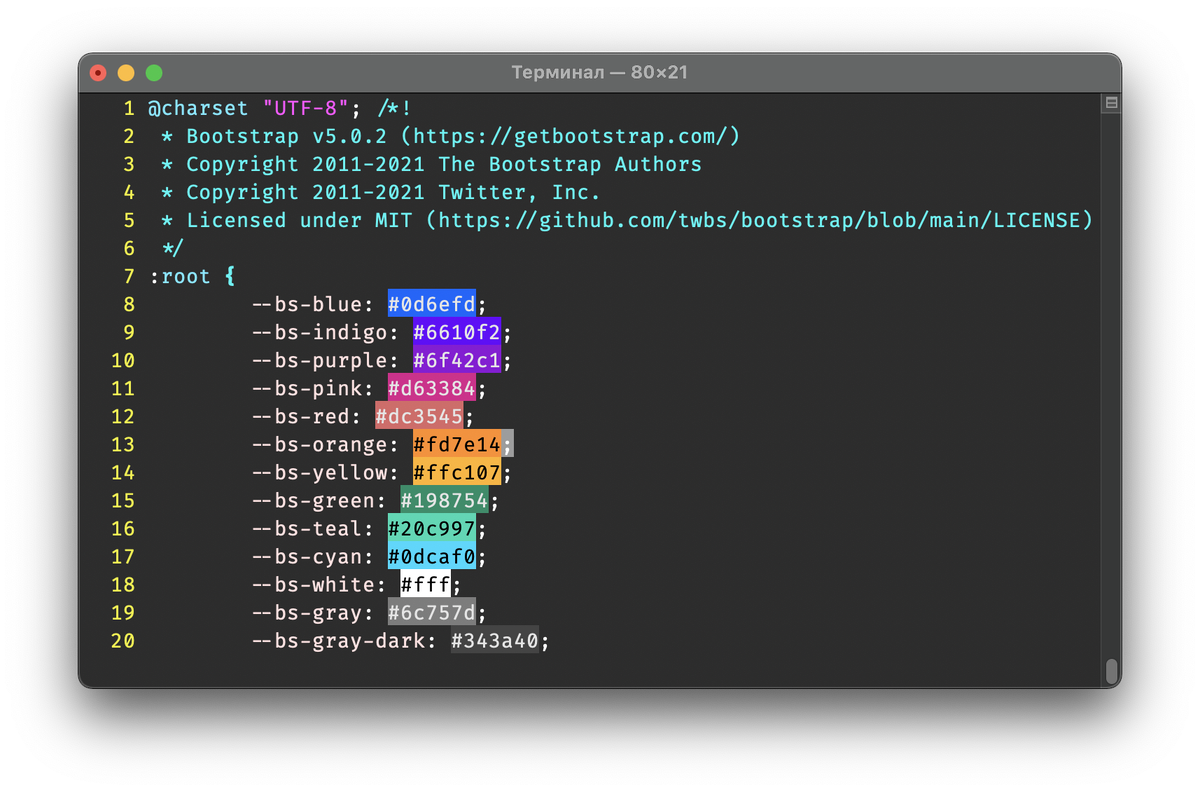Click the split-pane icon at top right
Viewport: 1200px width, 792px height.
tap(1111, 103)
